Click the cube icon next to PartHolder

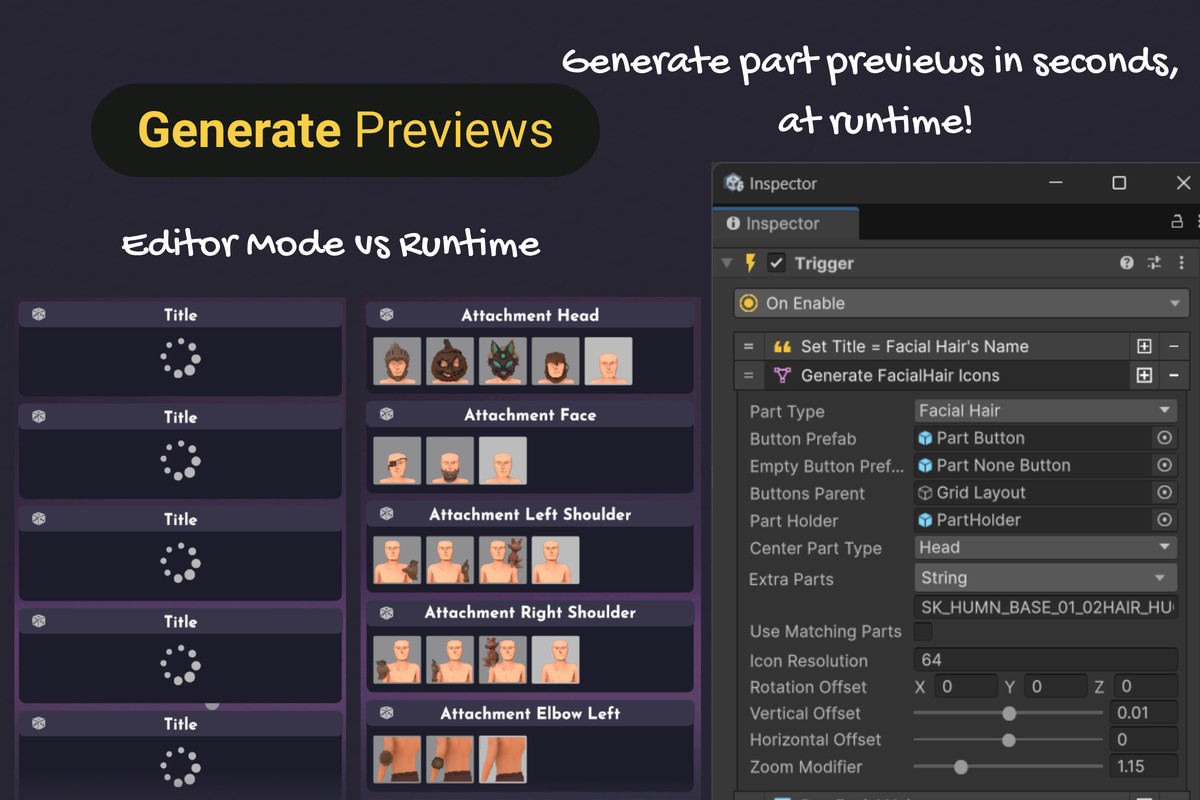(x=925, y=519)
